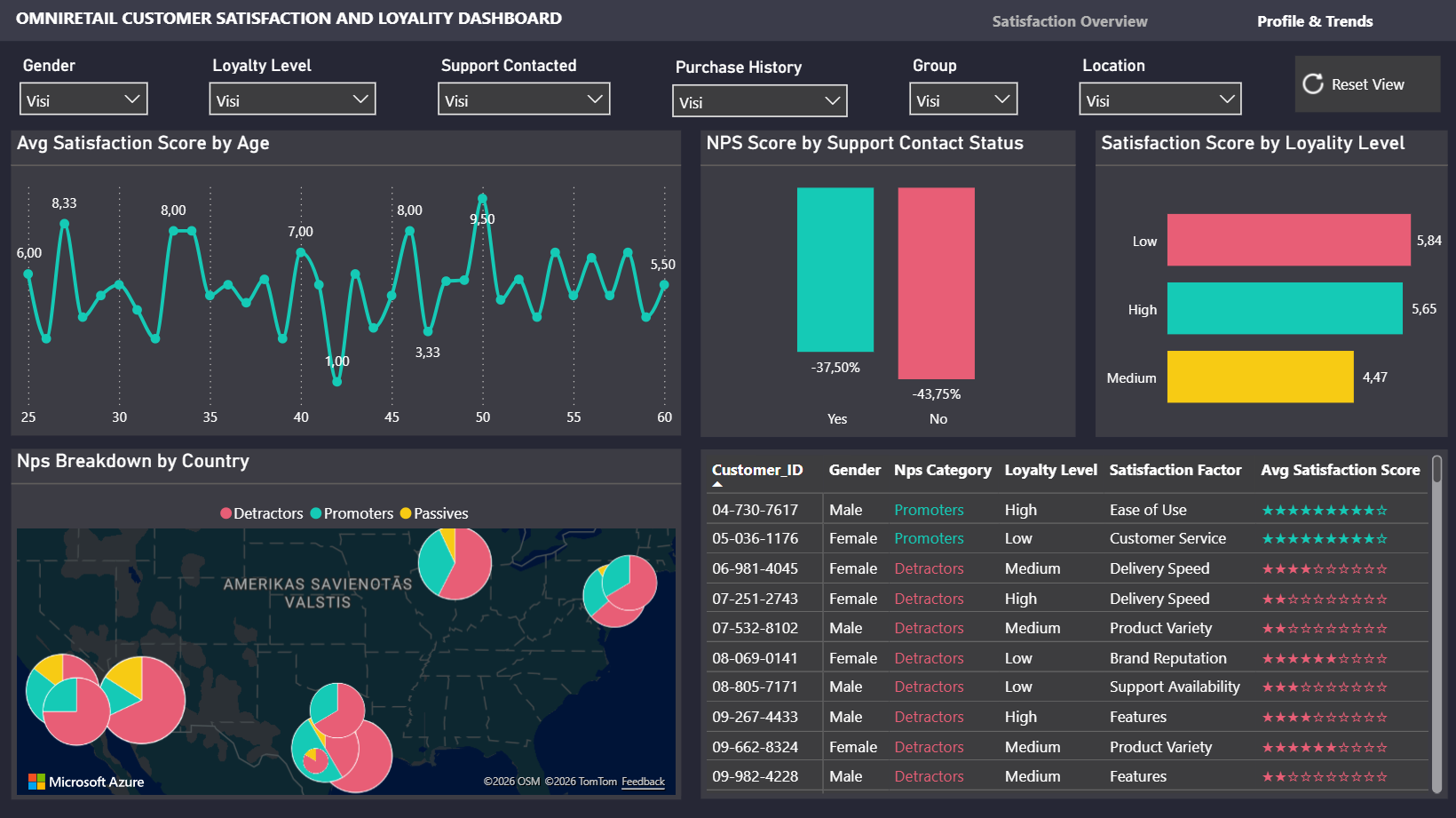The width and height of the screenshot is (1456, 818).
Task: Click the Customer_ID sort arrow indicator
Action: (717, 485)
